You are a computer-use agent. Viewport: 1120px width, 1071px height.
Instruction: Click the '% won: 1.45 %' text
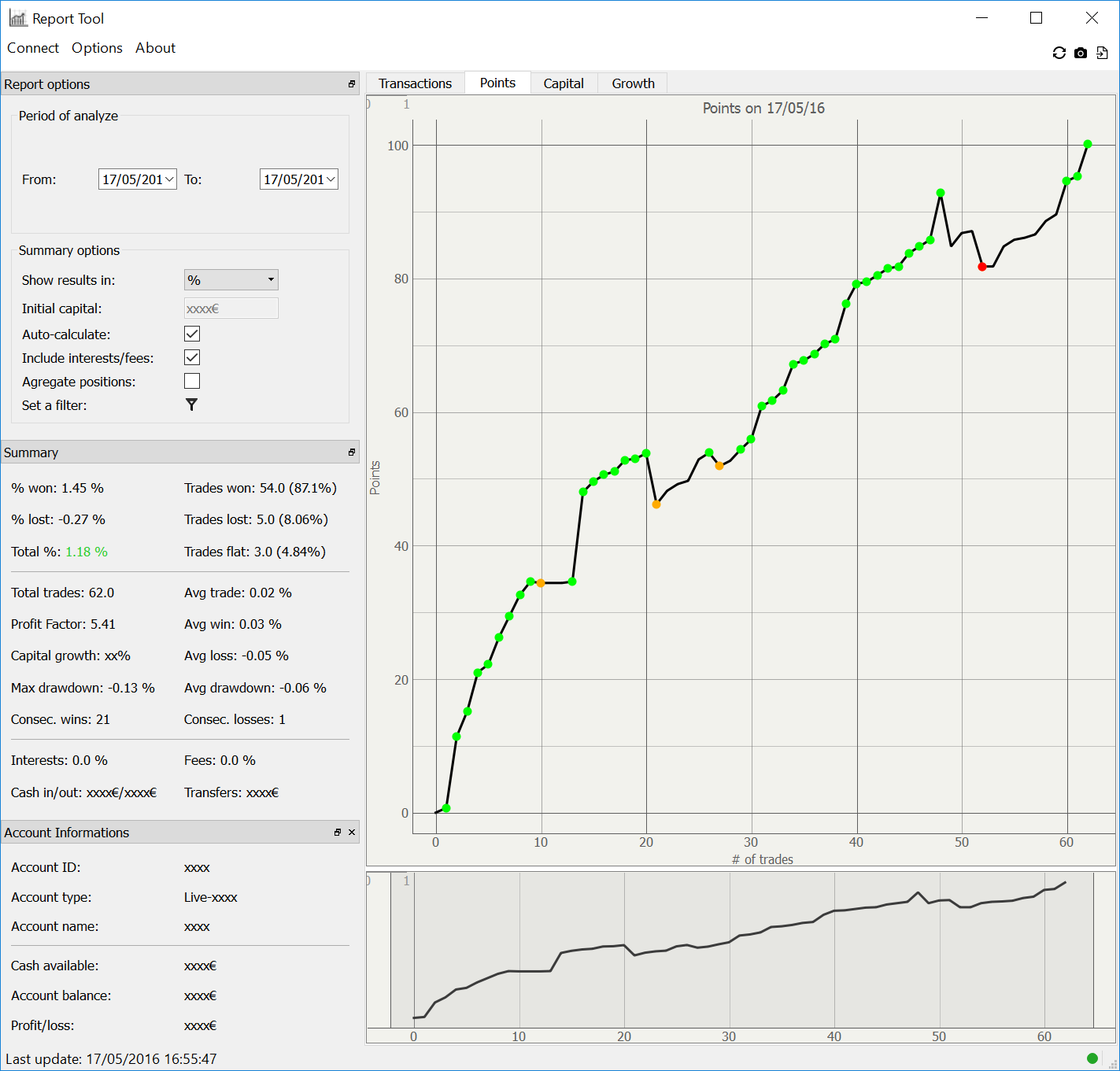point(57,488)
